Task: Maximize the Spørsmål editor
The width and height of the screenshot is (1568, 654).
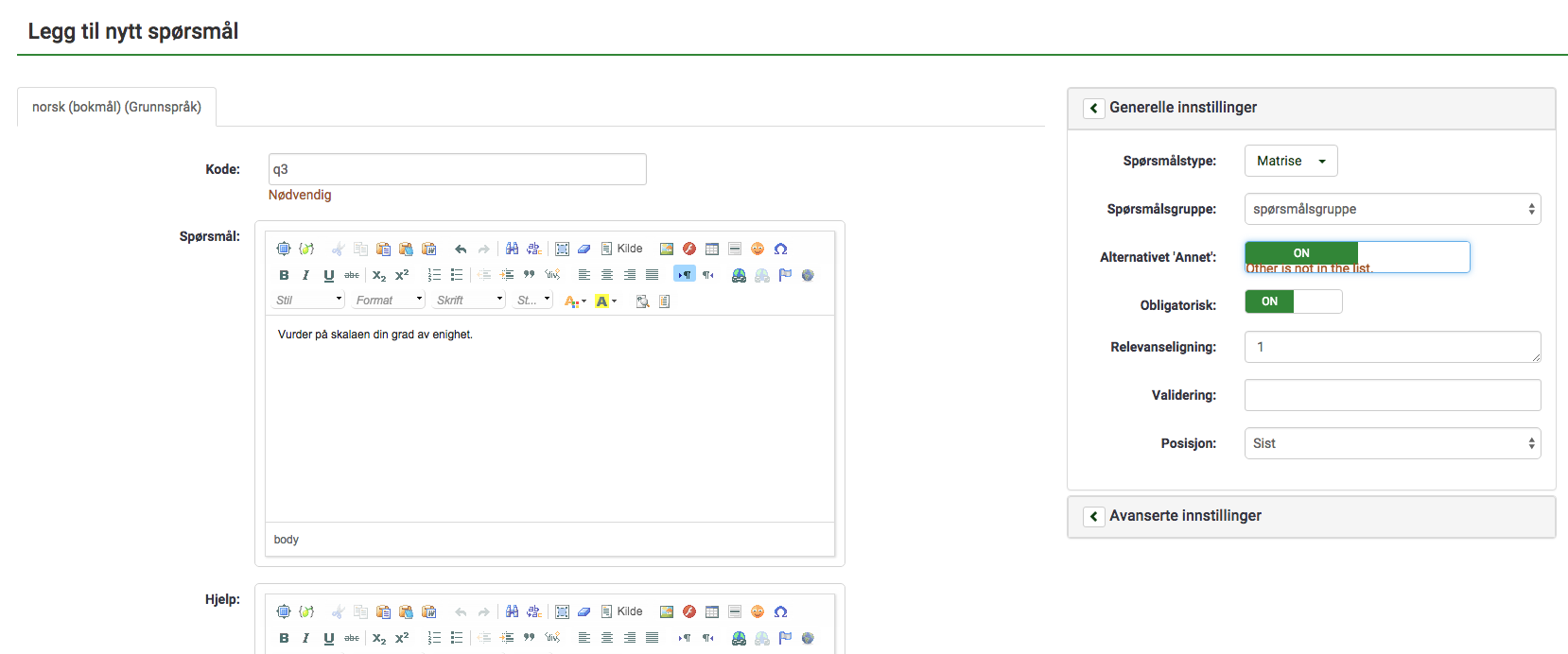Action: [x=284, y=249]
